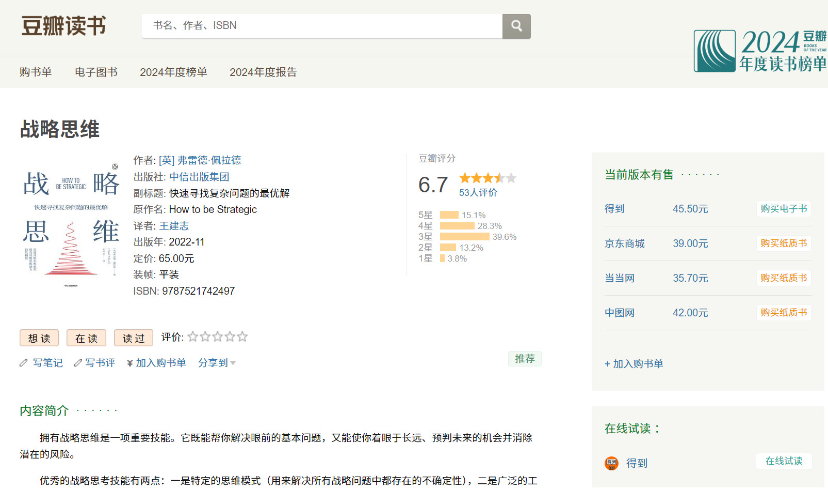Open translator link 王建志

tap(174, 225)
